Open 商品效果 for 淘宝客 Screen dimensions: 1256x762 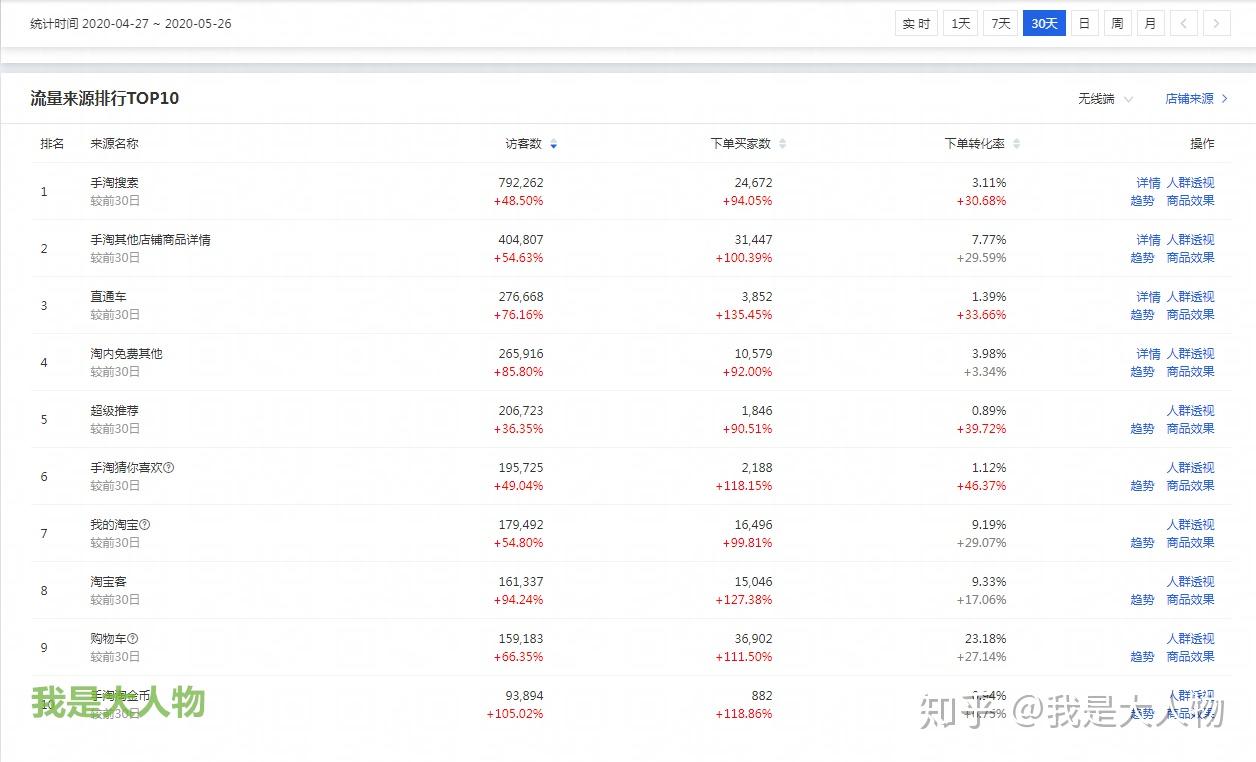point(1190,600)
